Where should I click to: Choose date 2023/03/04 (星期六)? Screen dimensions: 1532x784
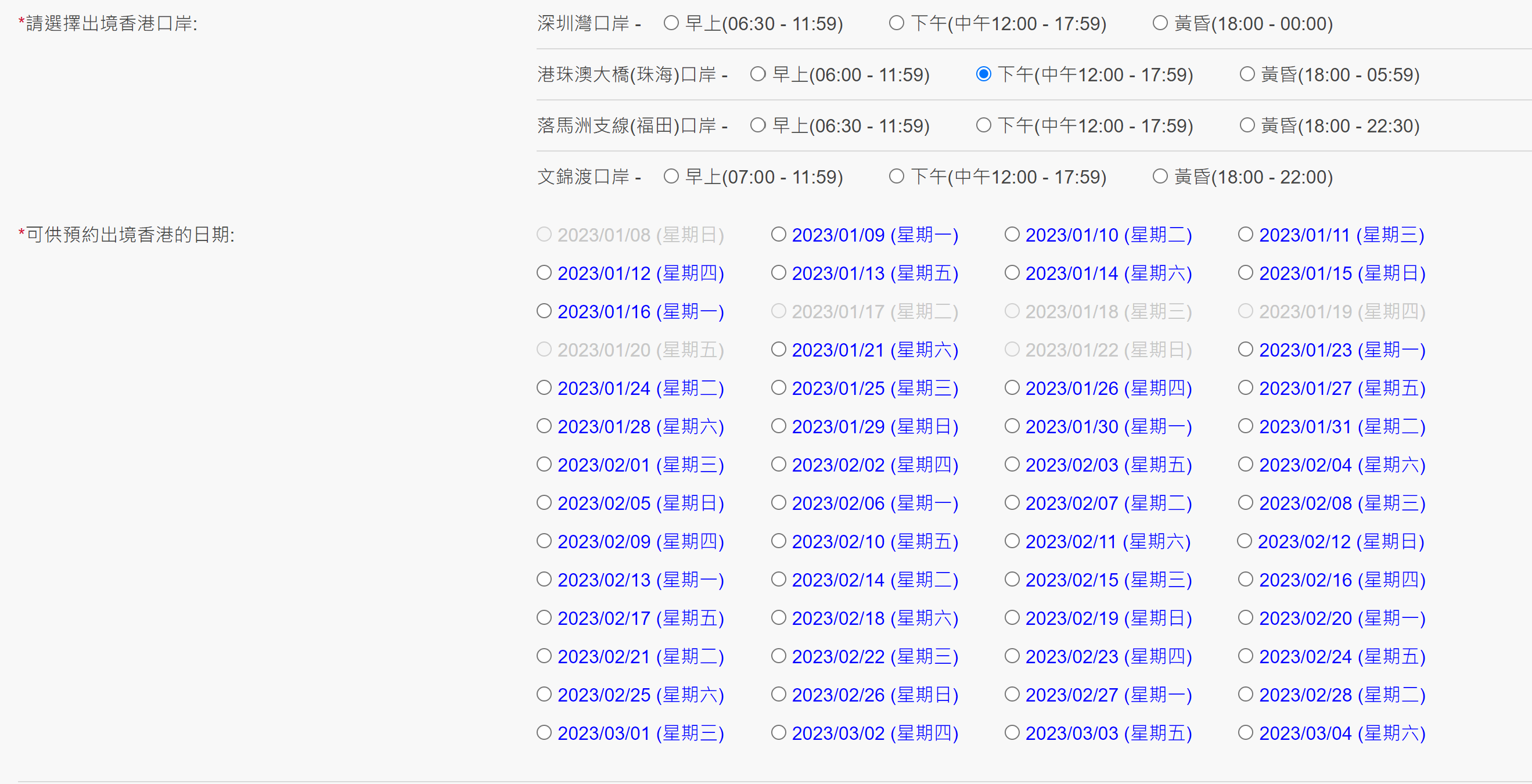1245,733
